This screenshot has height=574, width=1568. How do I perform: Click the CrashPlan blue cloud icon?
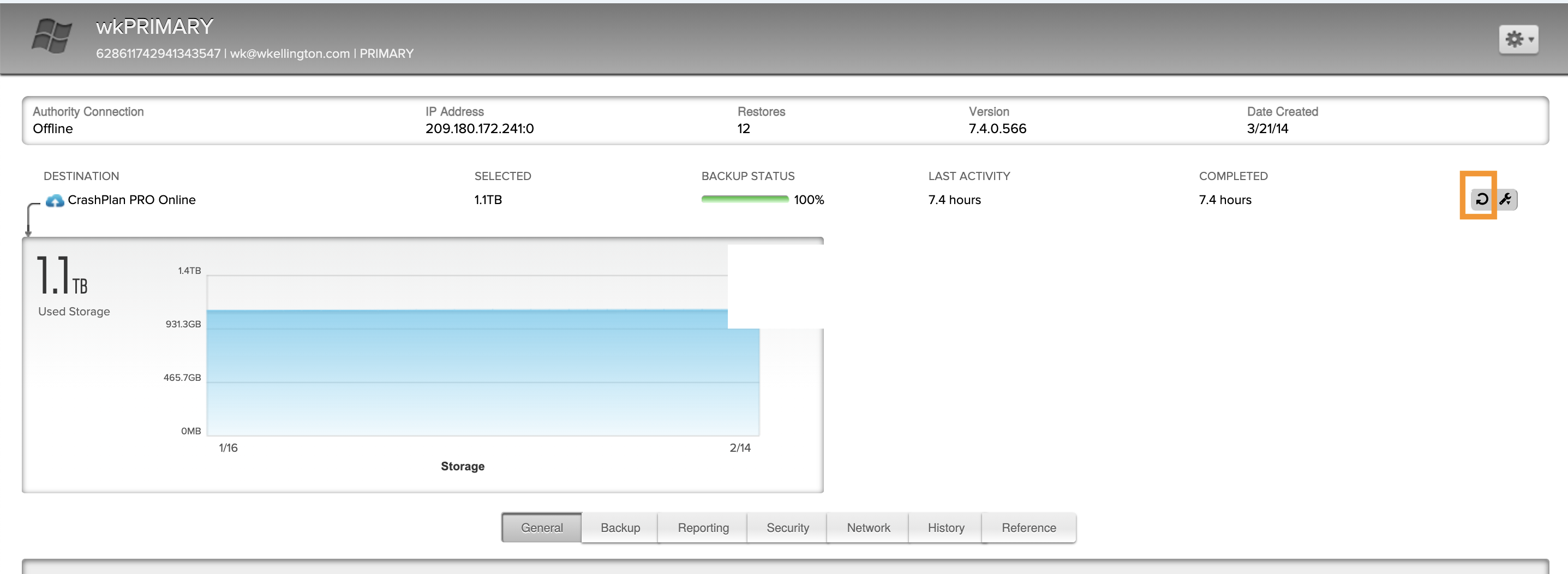[55, 200]
